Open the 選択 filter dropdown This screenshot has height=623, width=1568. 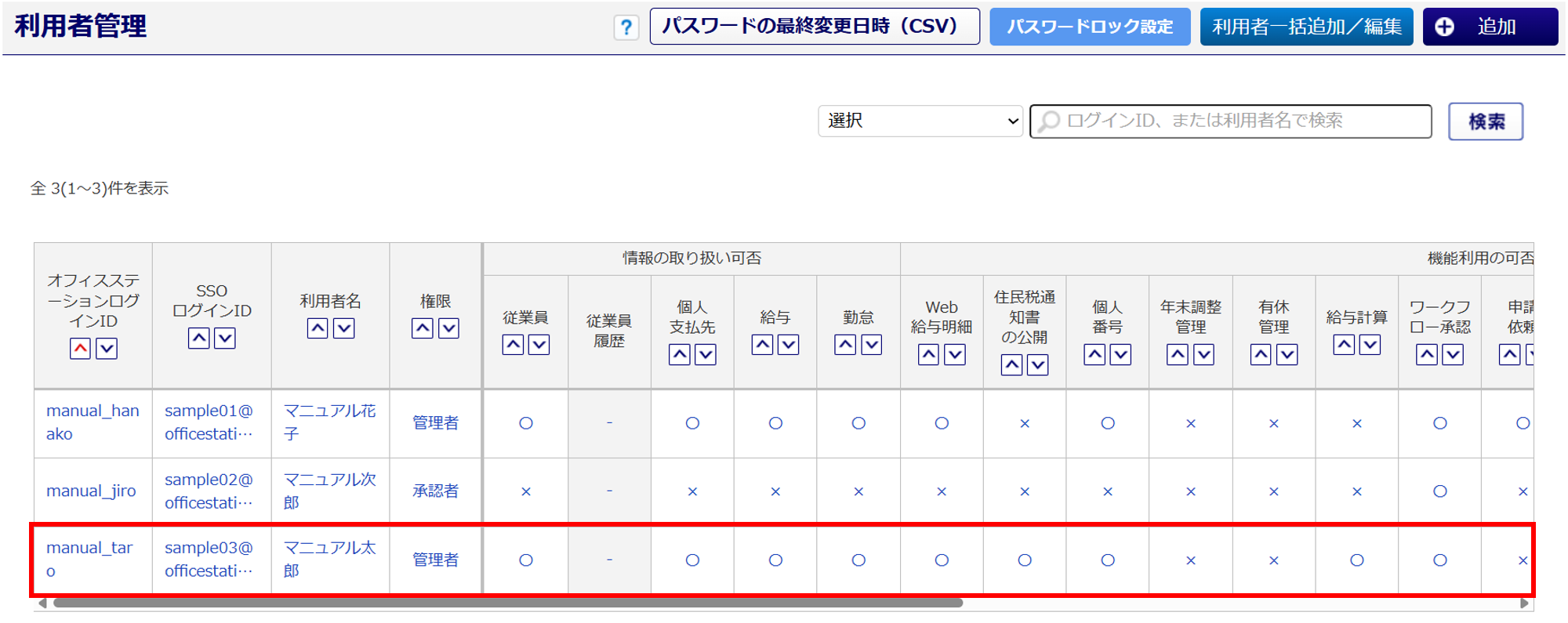pos(920,121)
